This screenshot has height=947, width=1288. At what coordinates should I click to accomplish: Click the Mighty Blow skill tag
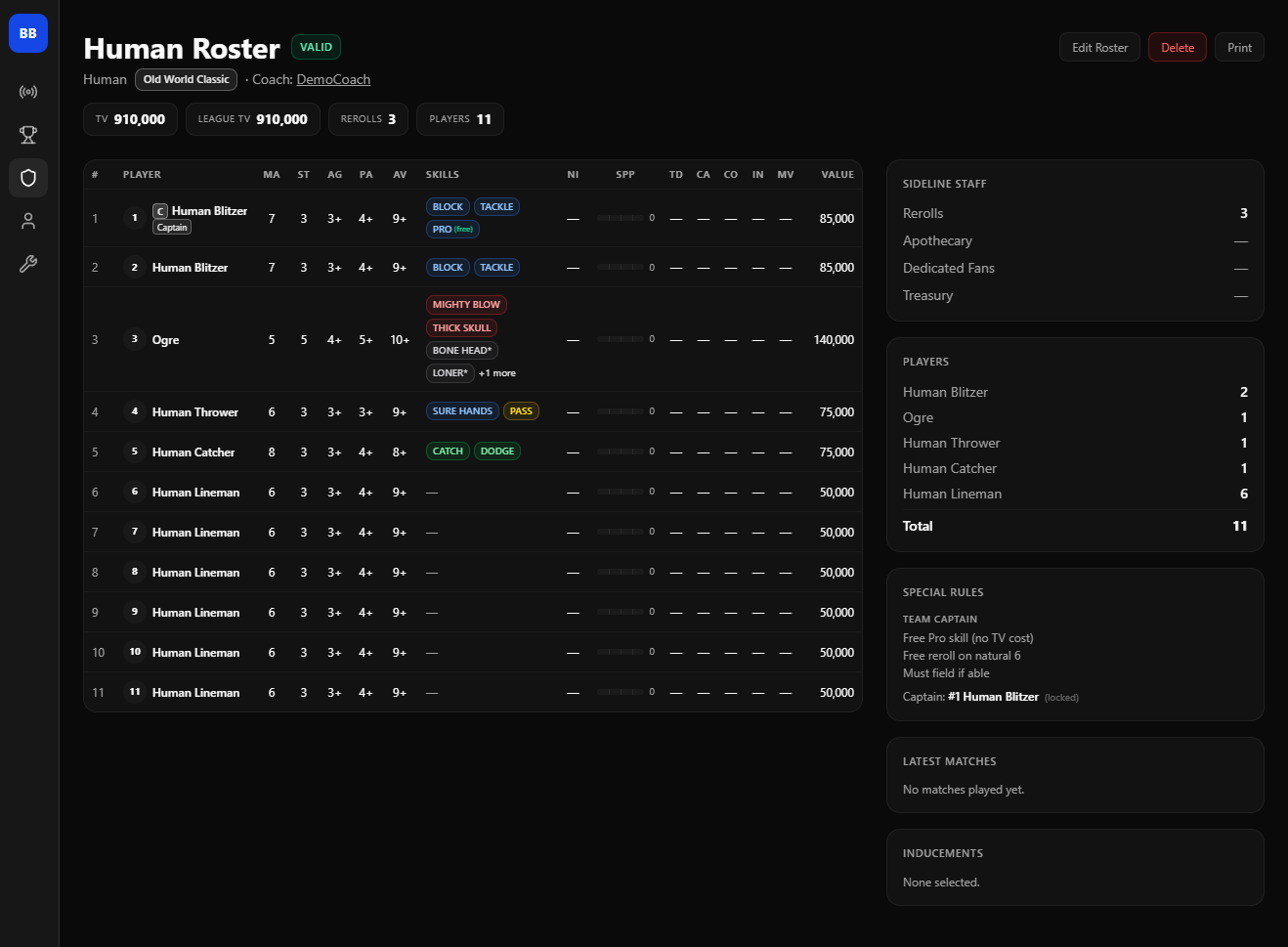[466, 305]
